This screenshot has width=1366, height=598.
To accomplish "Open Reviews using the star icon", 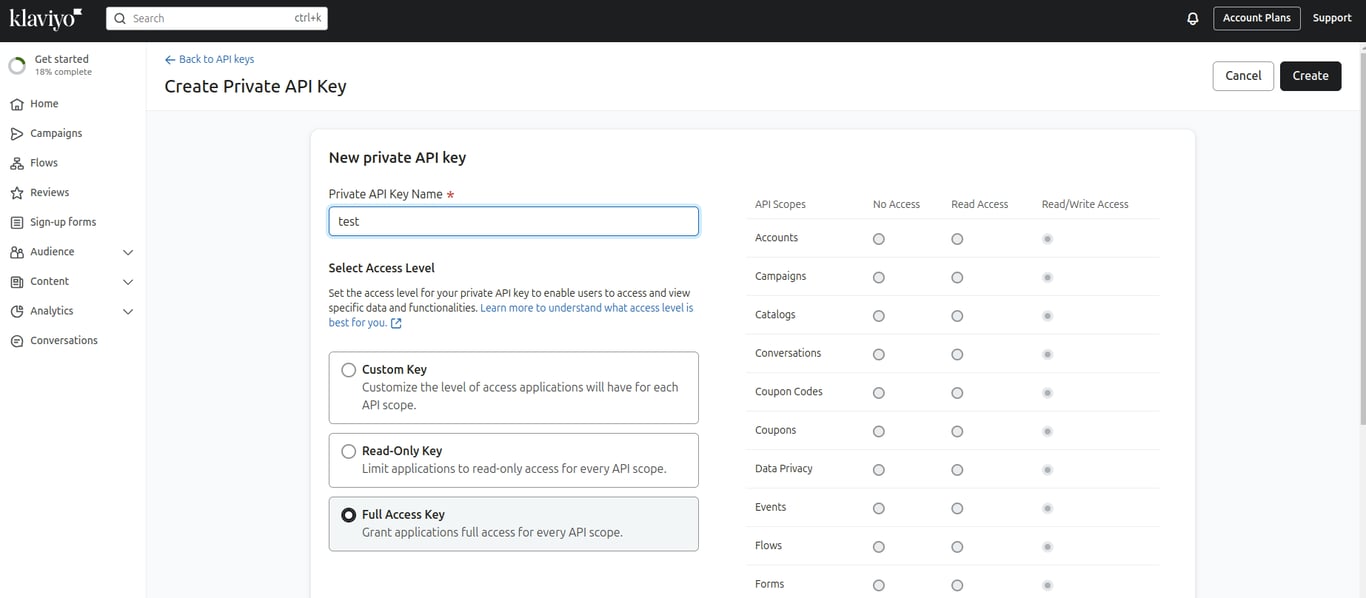I will tap(17, 193).
